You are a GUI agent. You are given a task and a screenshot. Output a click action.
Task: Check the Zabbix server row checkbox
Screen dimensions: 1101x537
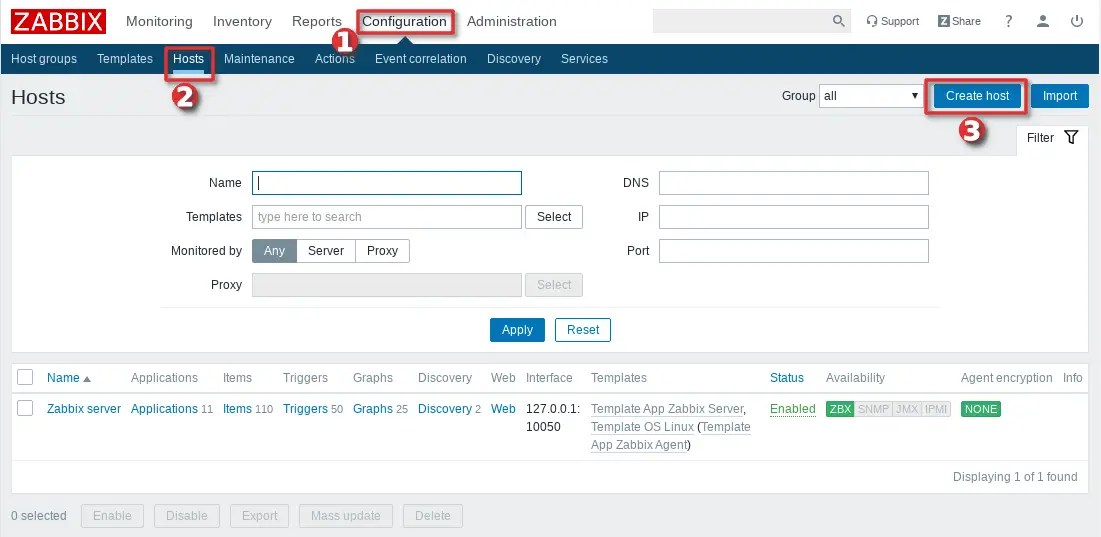click(25, 409)
